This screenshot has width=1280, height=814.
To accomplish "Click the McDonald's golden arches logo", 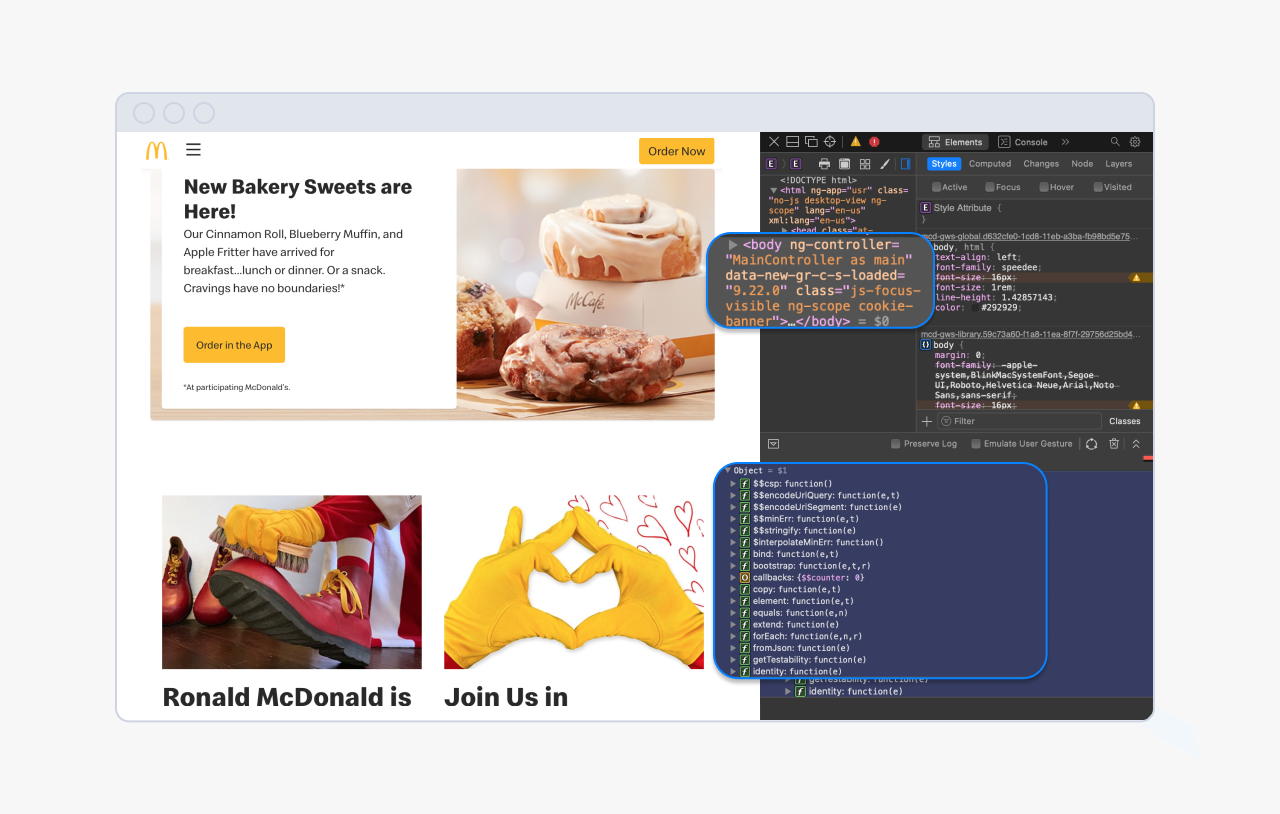I will click(x=157, y=151).
